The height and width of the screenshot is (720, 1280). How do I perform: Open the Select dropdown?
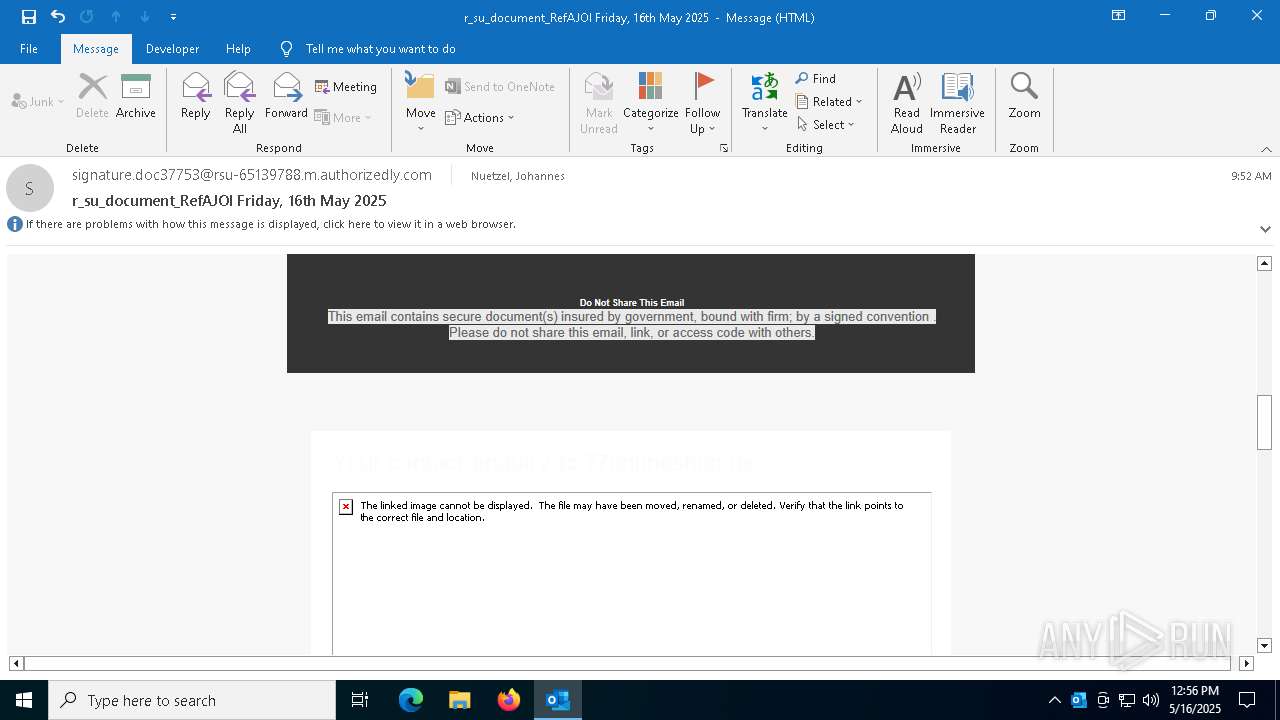point(826,124)
